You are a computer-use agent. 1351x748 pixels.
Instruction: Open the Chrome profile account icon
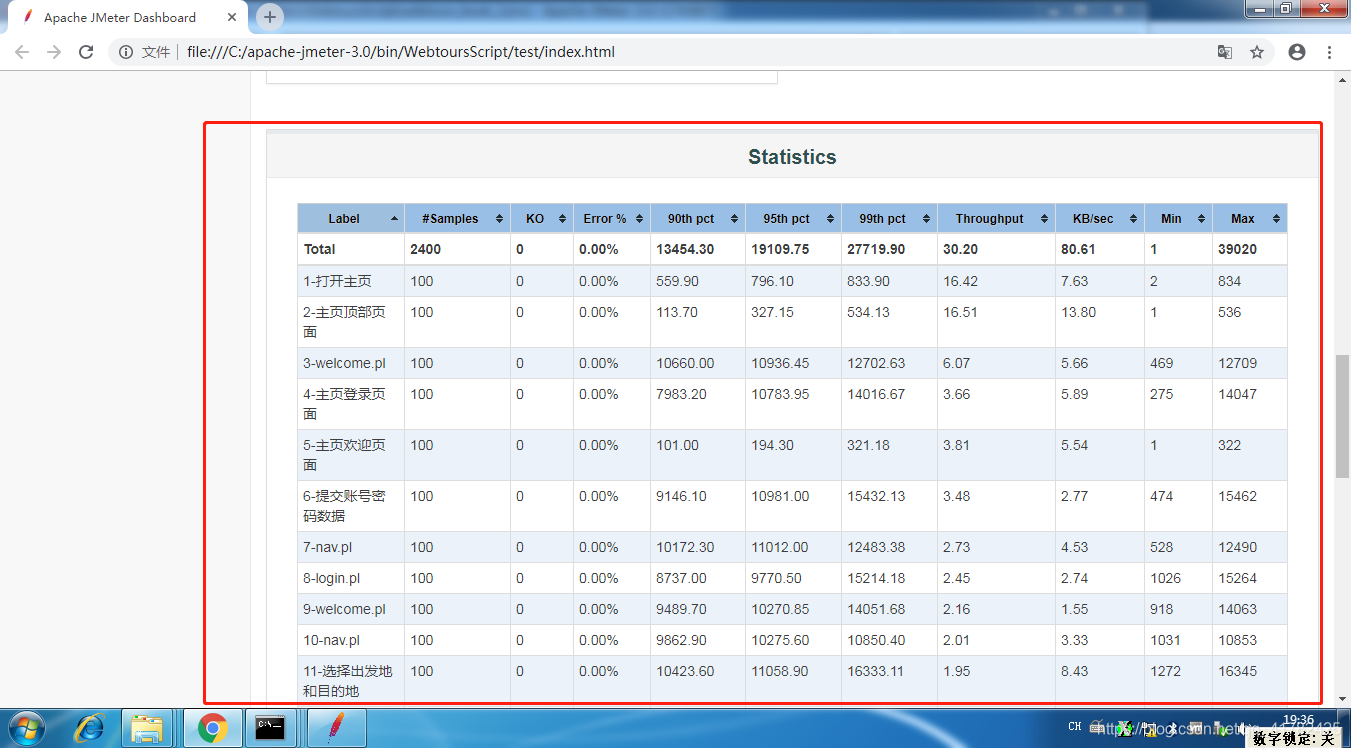(1297, 52)
